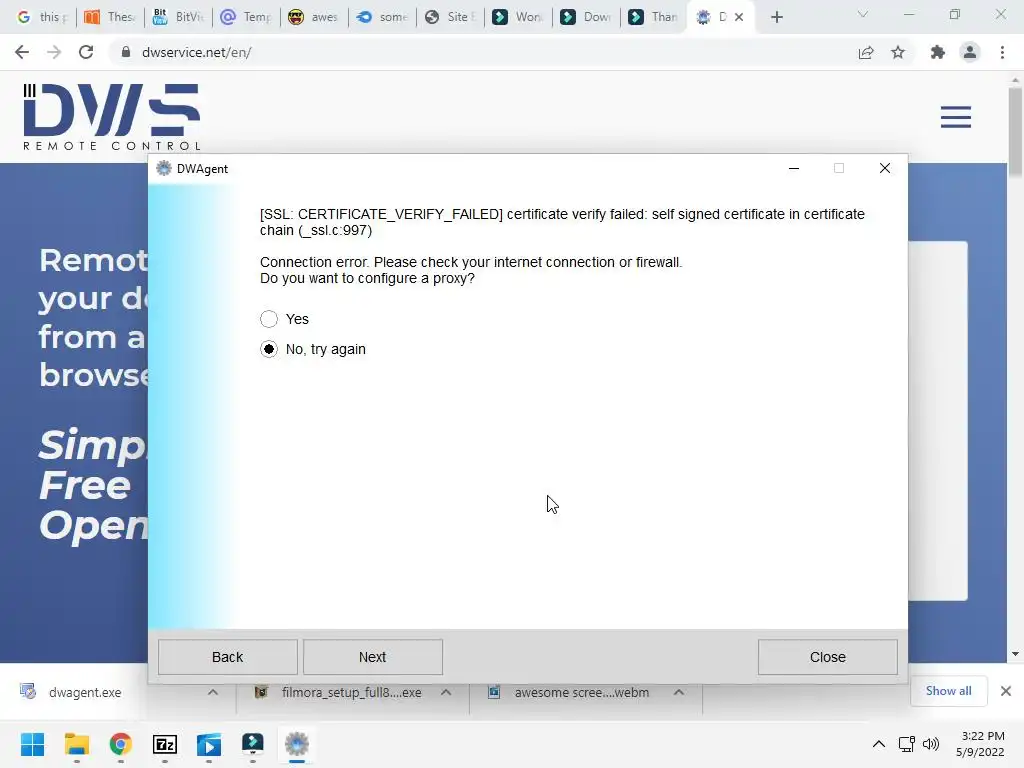Switch to the 'Thes' tab
This screenshot has width=1024, height=768.
click(110, 17)
